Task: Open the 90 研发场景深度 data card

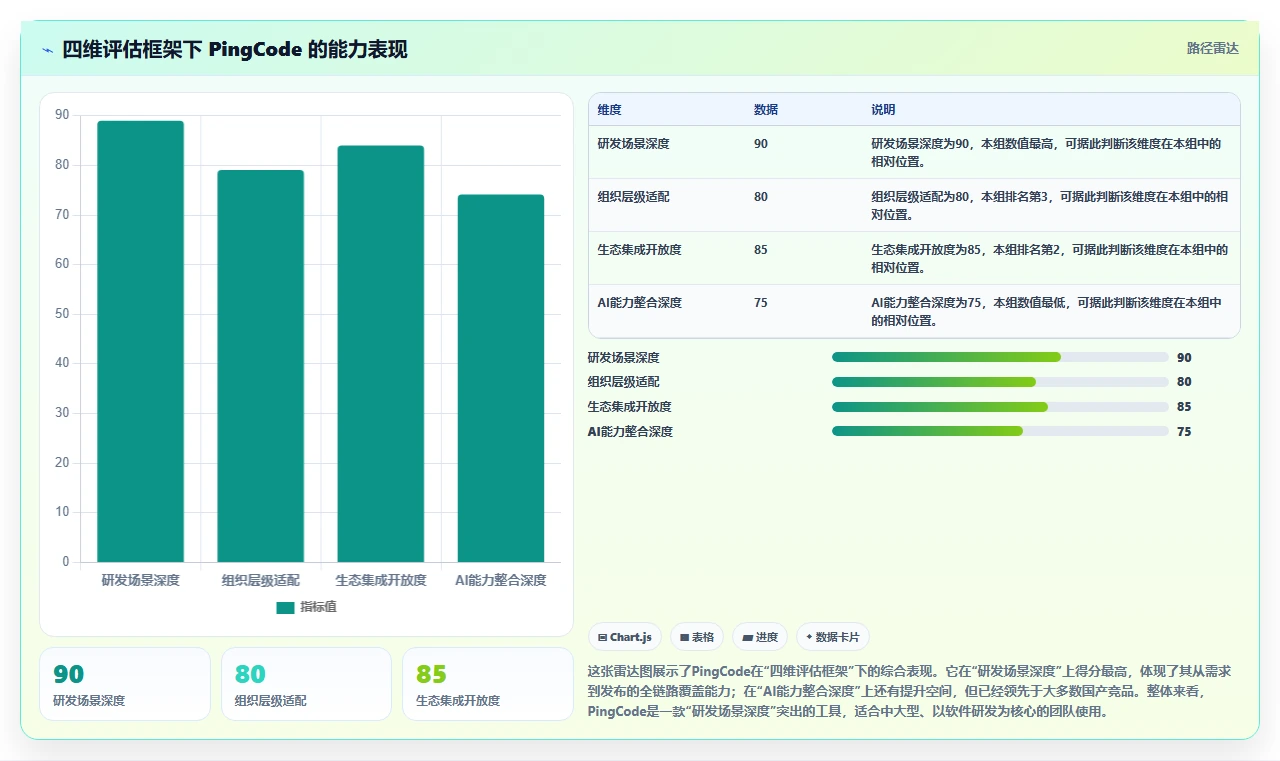Action: point(125,684)
